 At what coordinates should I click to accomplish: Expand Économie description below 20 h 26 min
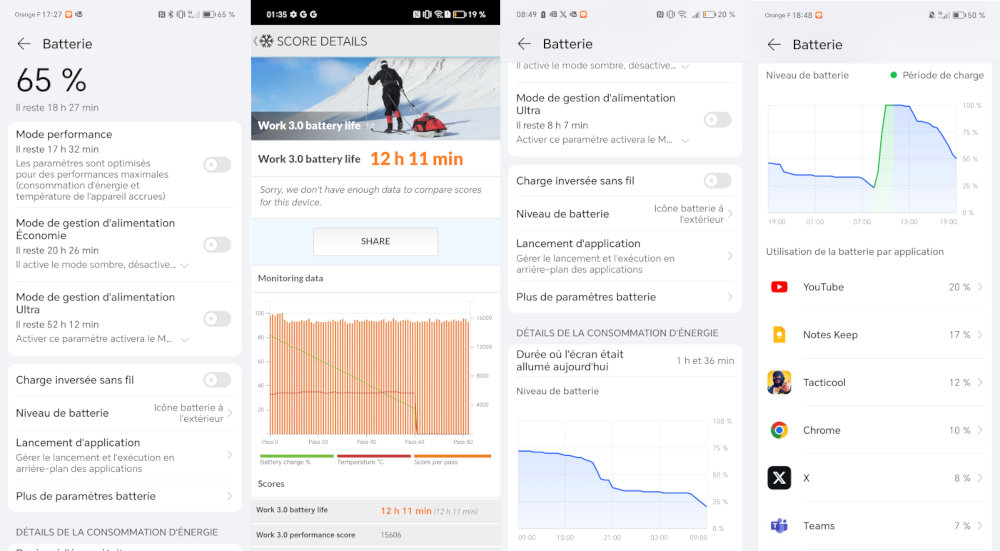185,265
